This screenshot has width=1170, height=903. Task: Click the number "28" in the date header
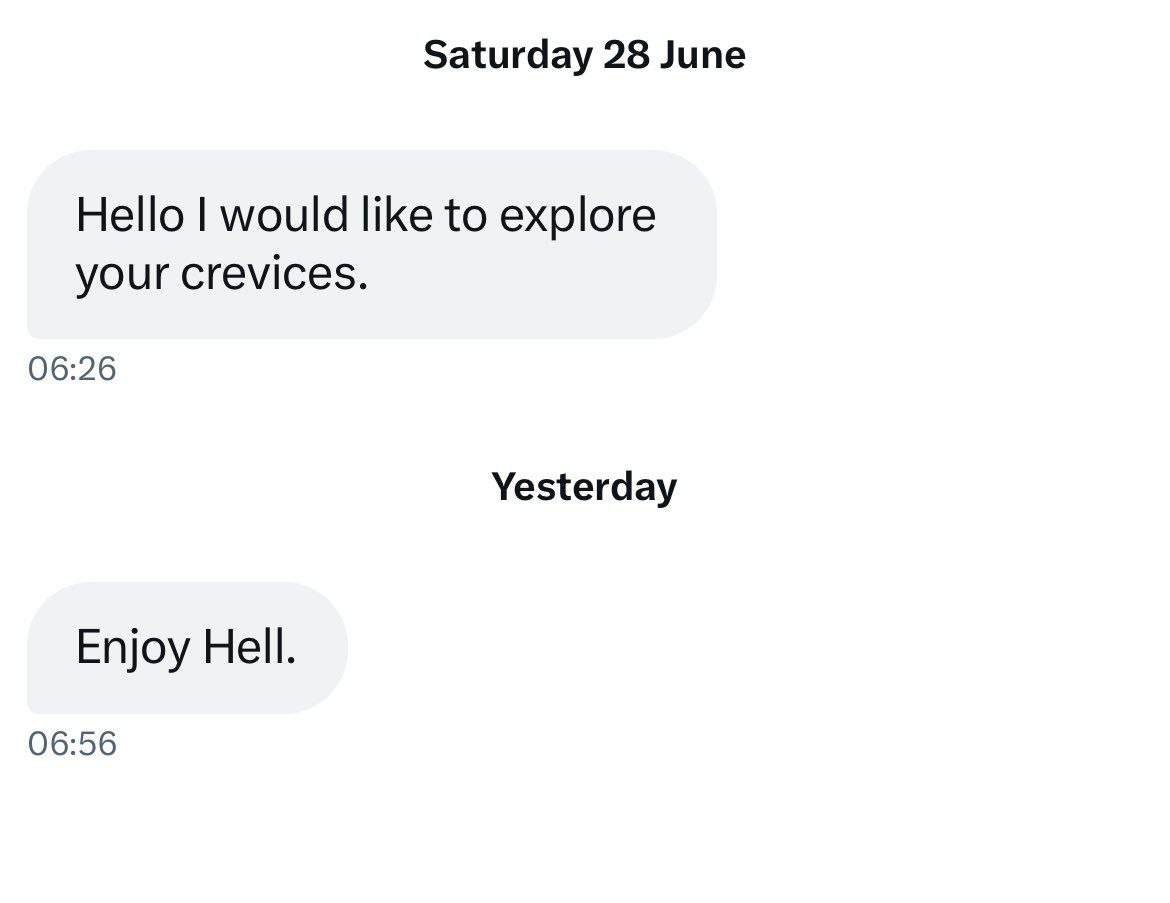tap(626, 55)
